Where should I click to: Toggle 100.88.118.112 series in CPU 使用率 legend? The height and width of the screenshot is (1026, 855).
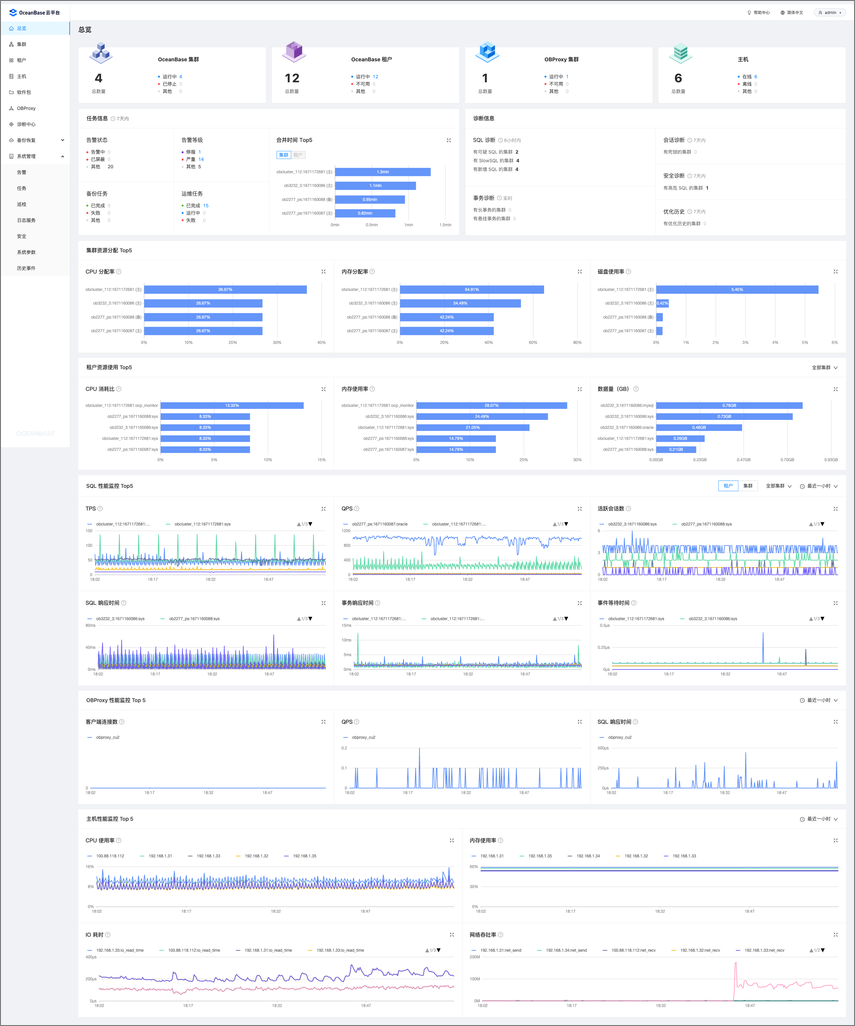click(105, 856)
